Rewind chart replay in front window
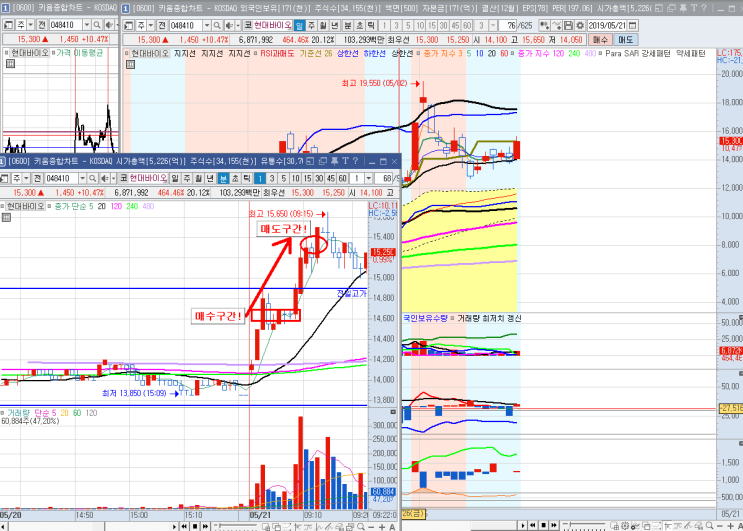 click(184, 527)
